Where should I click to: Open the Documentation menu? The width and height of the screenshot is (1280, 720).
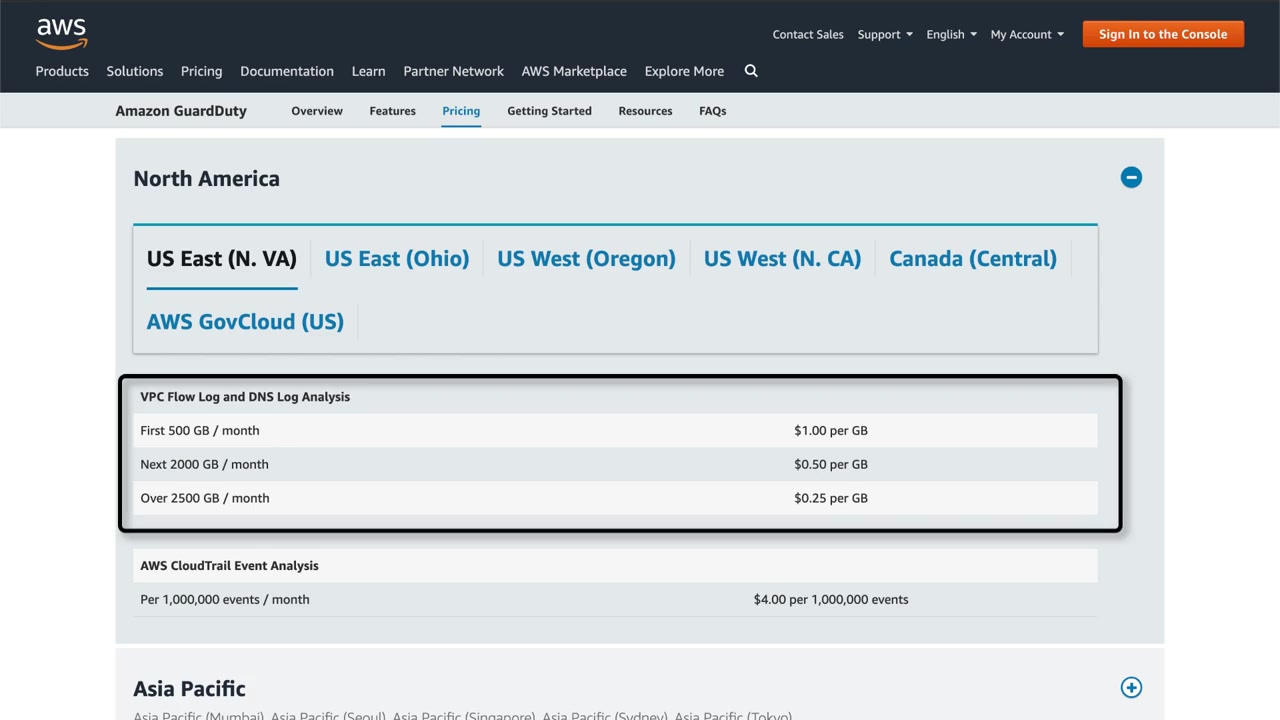click(x=287, y=71)
